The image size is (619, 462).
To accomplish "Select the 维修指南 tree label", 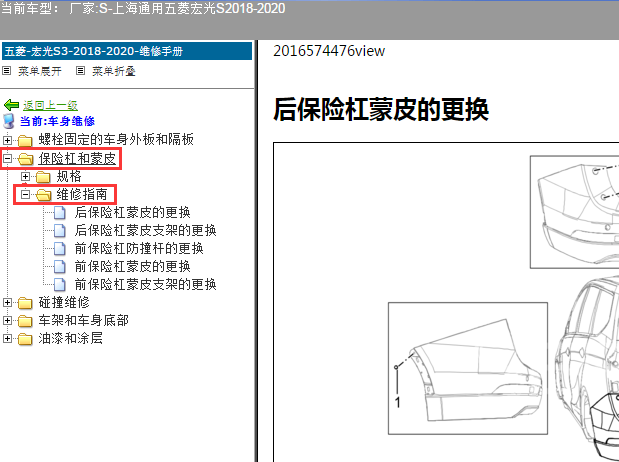I will [82, 194].
